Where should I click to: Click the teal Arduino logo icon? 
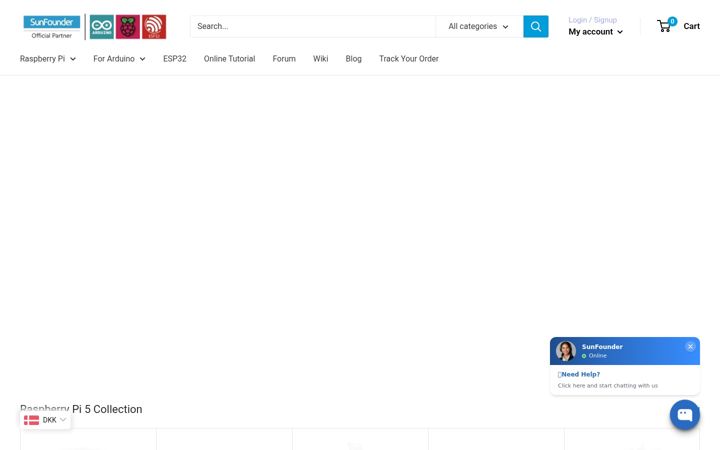pyautogui.click(x=101, y=27)
